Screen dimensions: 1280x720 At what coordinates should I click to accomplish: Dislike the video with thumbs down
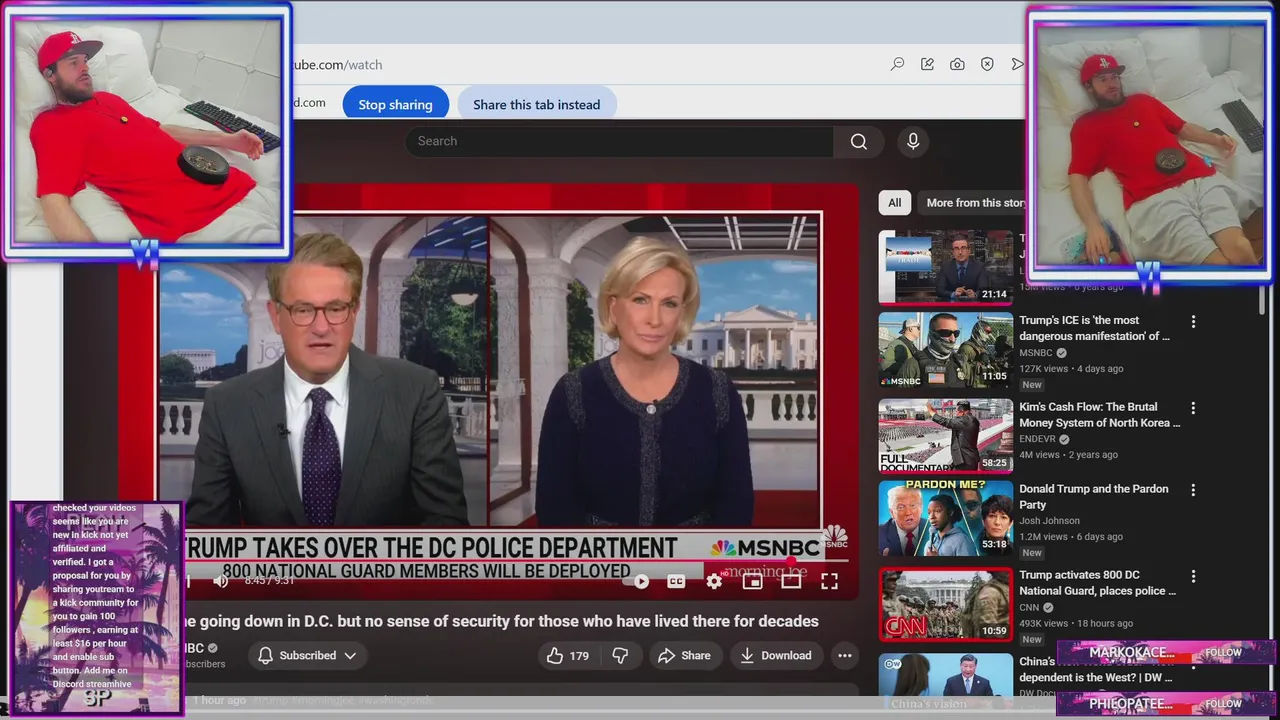click(x=620, y=656)
